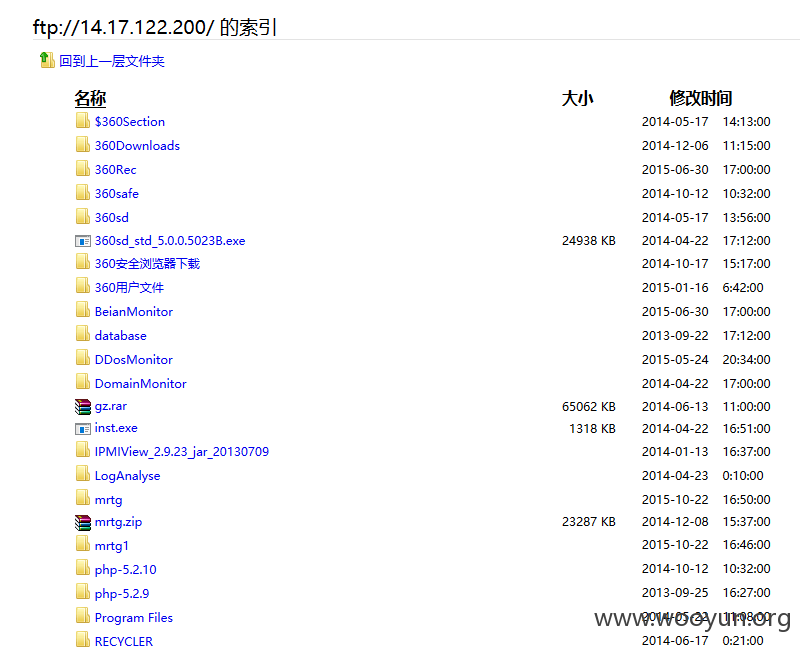Select the 20:34:00 time of DDosMonitor
Screen dimensions: 800x647
point(746,360)
